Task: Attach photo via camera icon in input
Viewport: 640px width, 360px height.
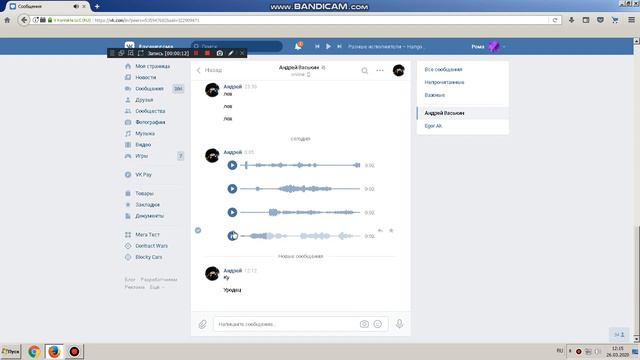Action: tap(364, 324)
